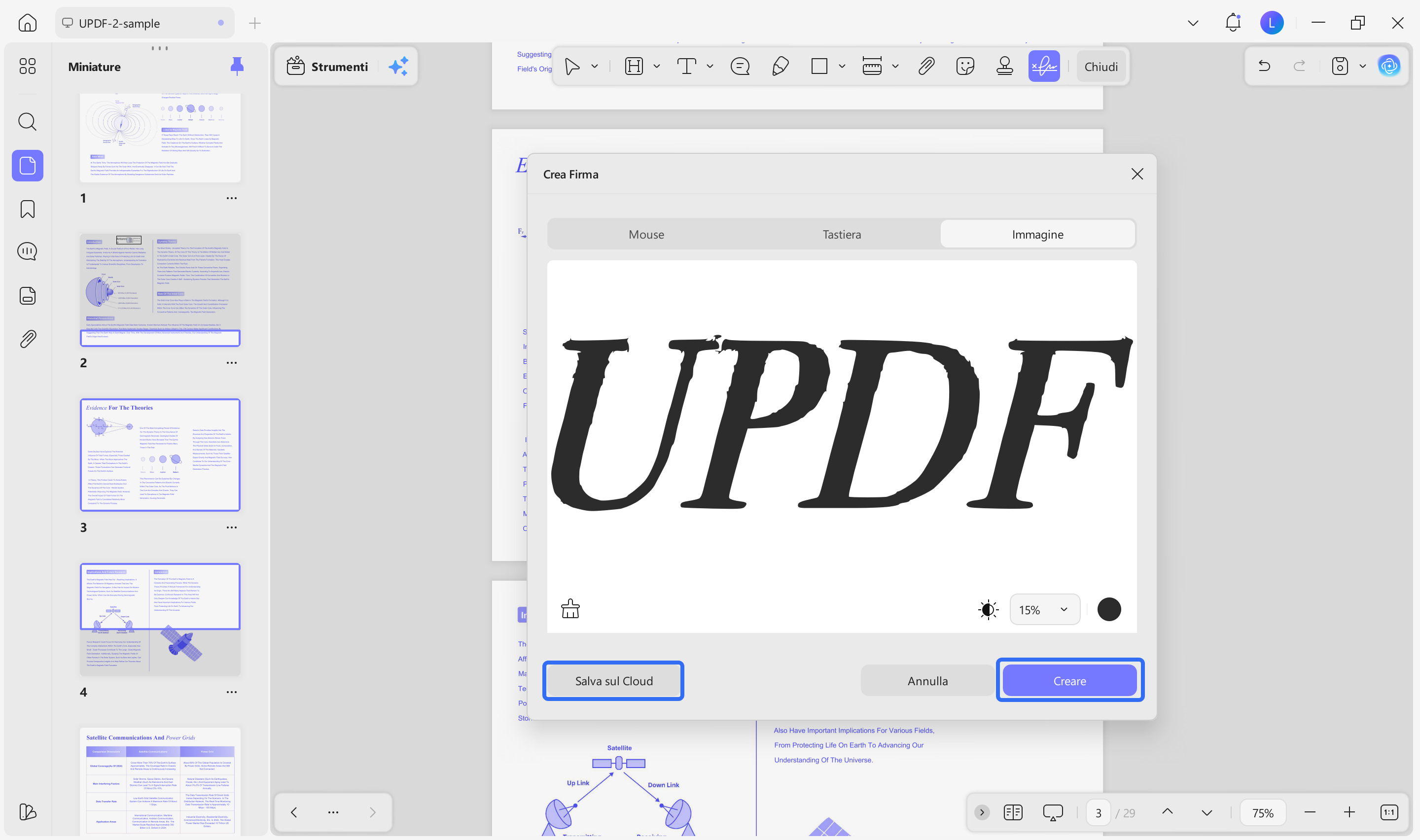This screenshot has height=840, width=1420.
Task: Select the attach file paperclip tool
Action: click(926, 66)
